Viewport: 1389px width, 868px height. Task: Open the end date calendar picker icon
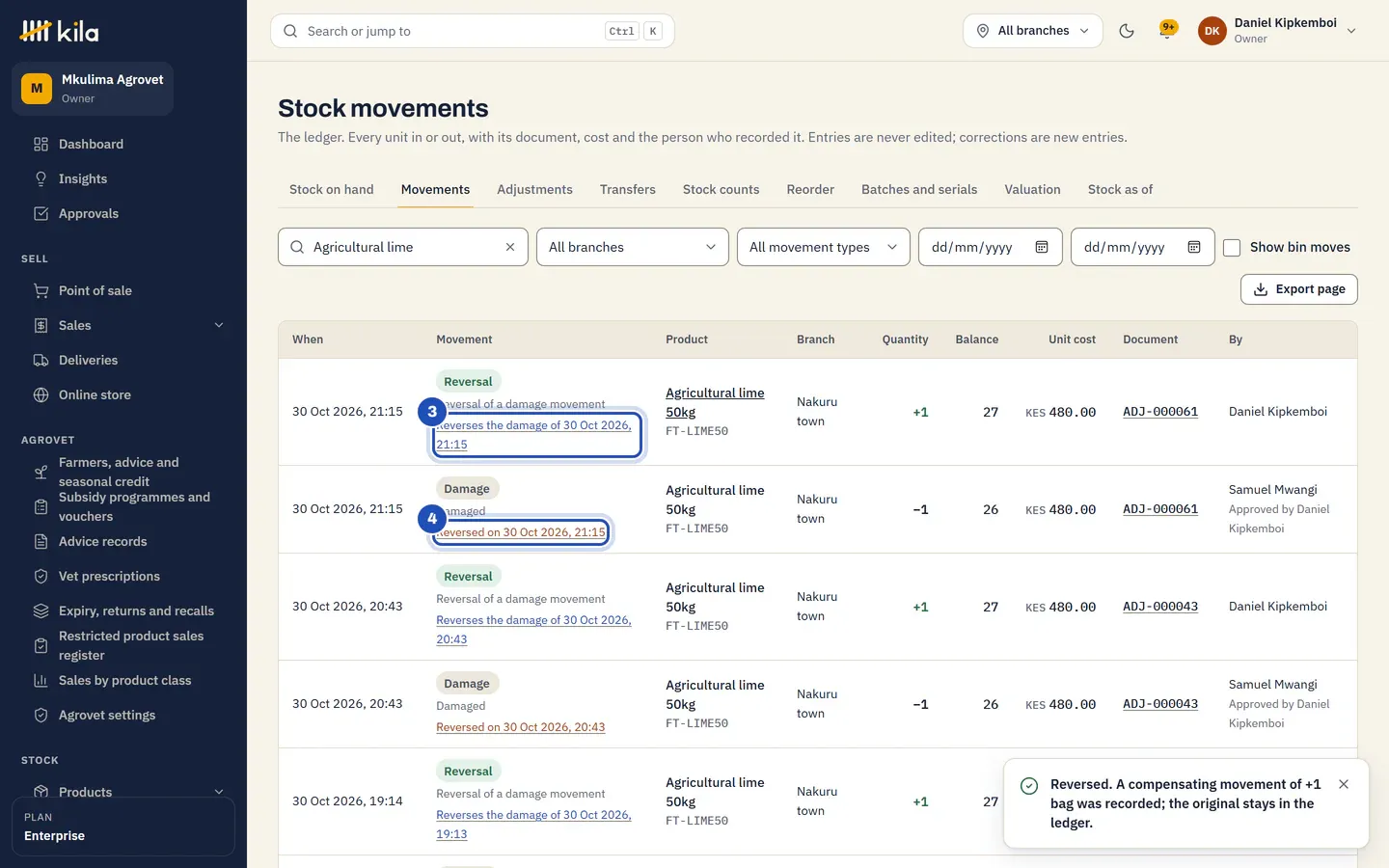coord(1194,247)
